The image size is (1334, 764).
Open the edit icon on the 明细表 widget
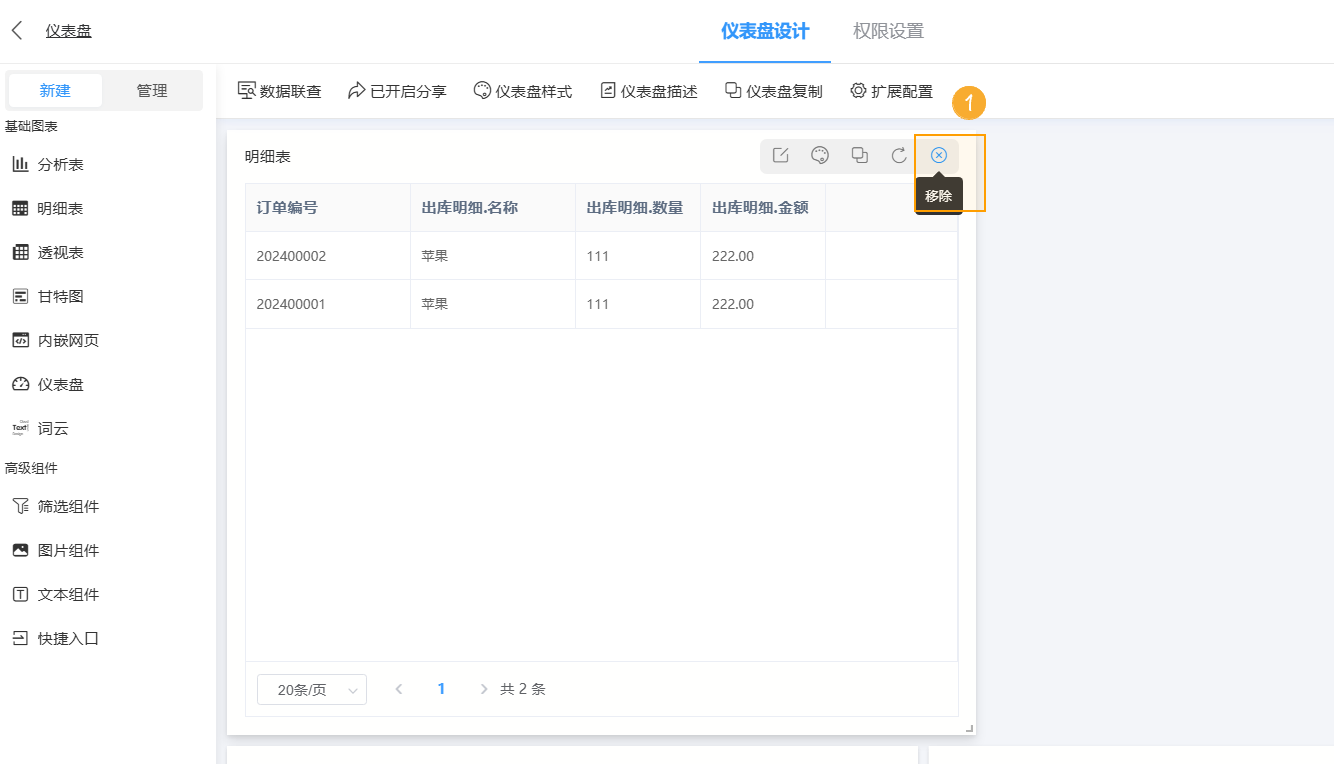point(780,155)
